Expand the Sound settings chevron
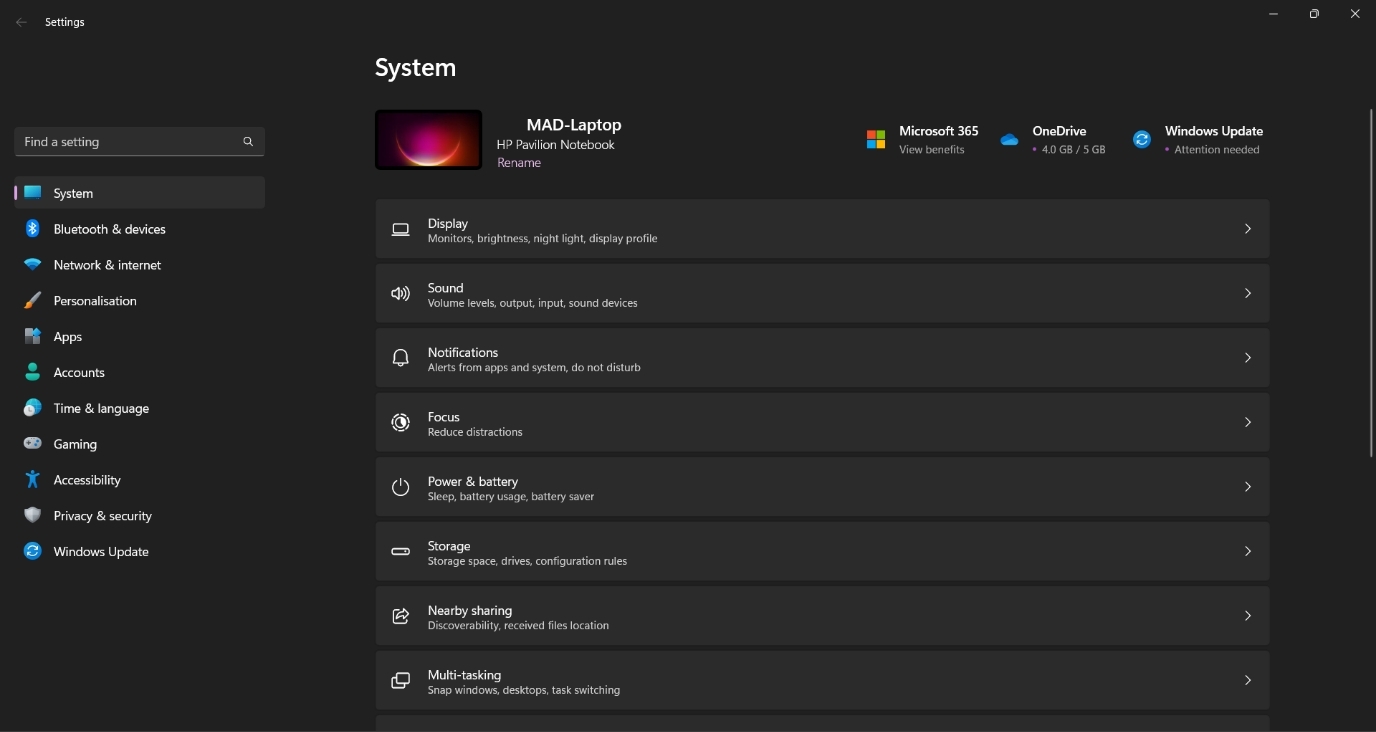 [1247, 293]
